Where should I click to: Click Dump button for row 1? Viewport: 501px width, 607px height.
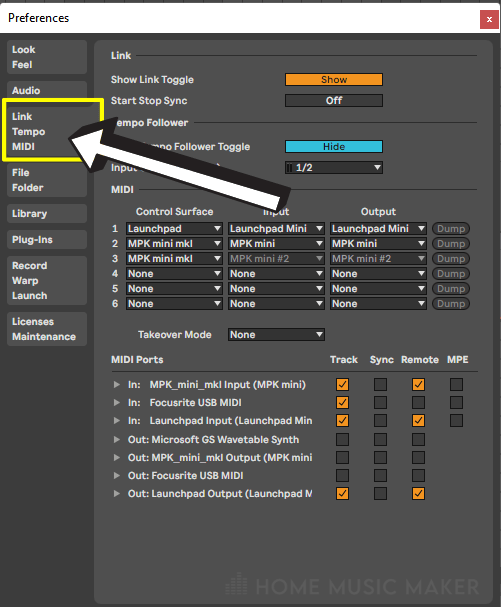[x=451, y=228]
